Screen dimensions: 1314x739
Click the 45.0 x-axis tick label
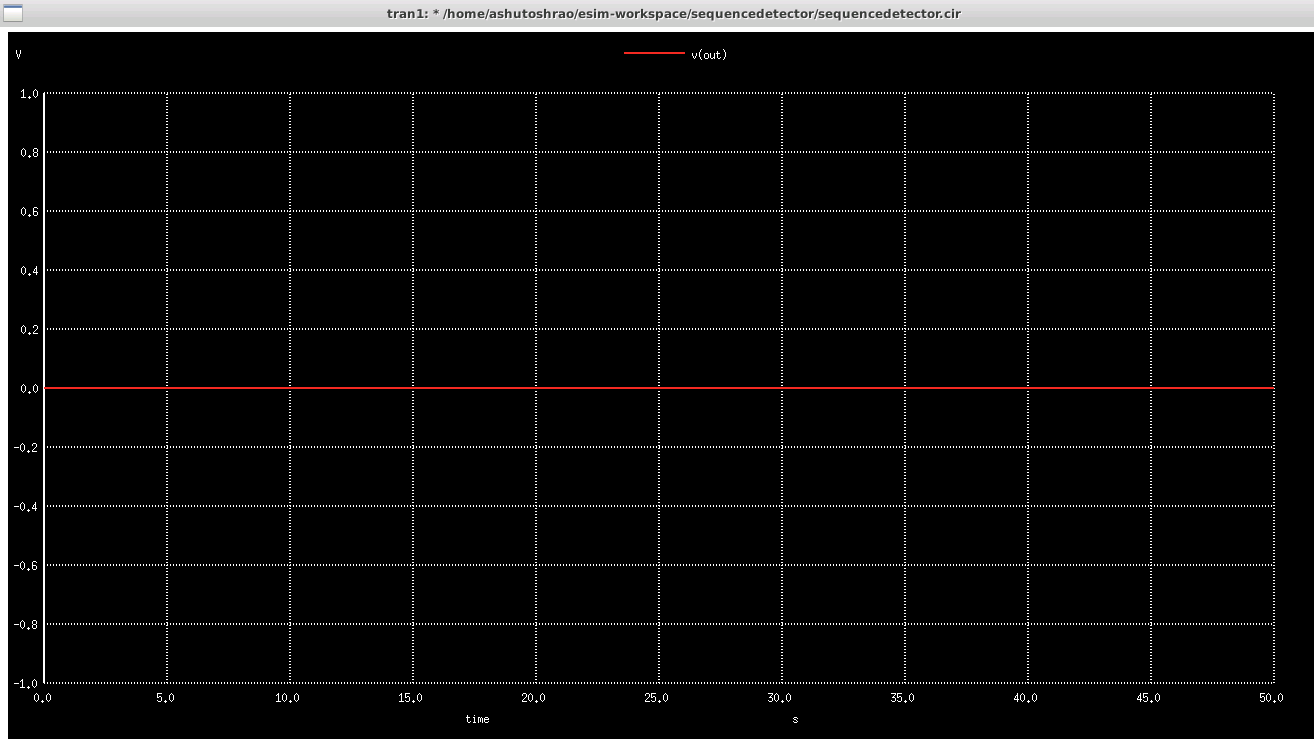[x=1150, y=699]
